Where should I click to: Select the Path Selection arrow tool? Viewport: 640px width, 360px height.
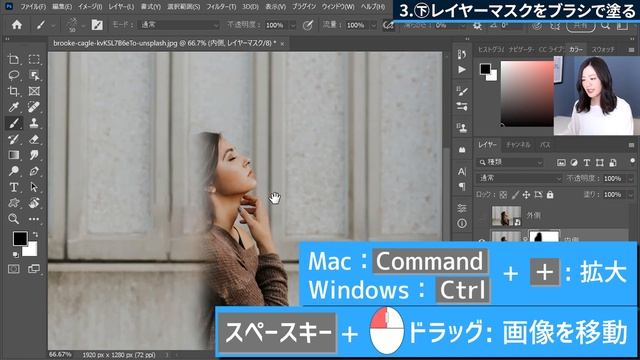click(x=34, y=187)
